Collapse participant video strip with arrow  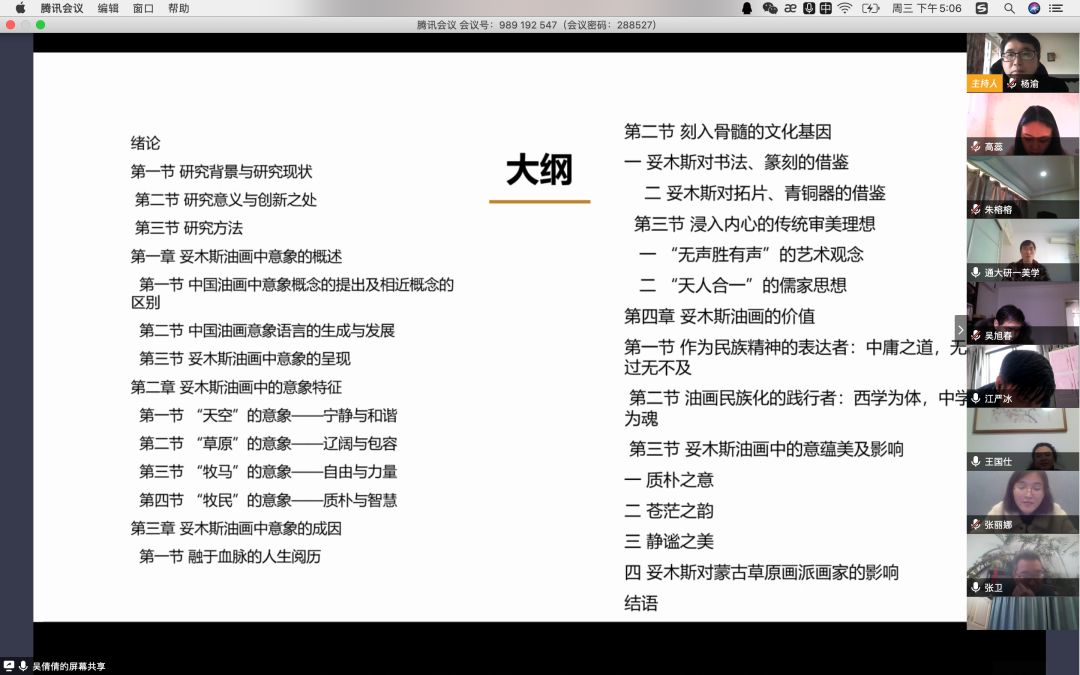[x=960, y=328]
